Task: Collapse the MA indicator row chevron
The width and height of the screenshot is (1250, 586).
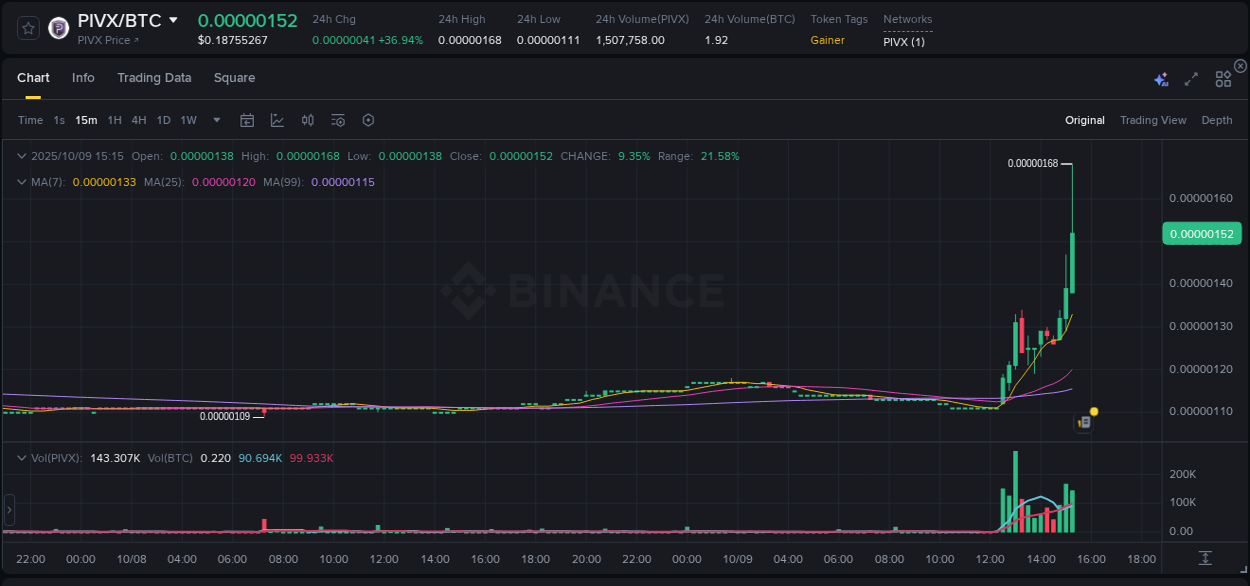Action: tap(22, 182)
